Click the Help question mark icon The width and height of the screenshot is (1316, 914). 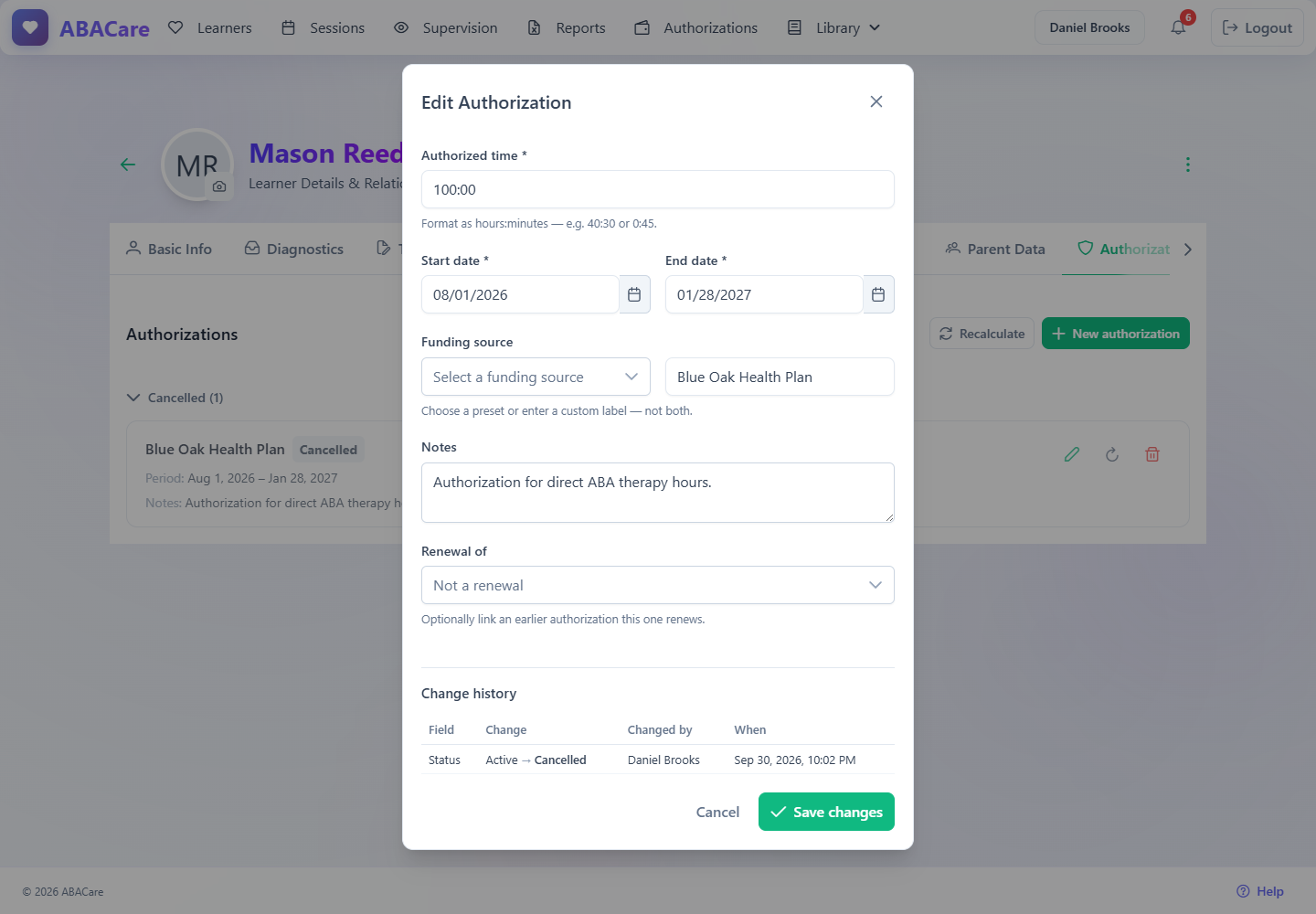click(x=1243, y=891)
